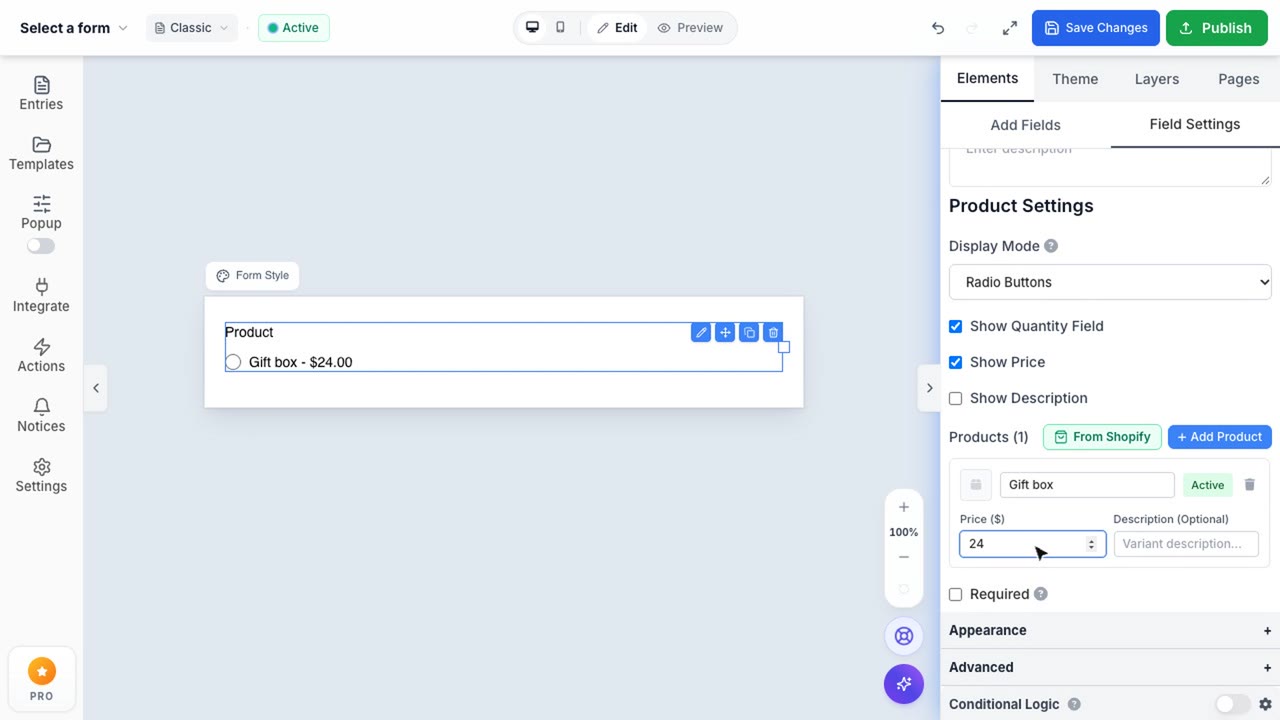Screen dimensions: 1280x720
Task: Open Conditional Logic settings gear
Action: tap(1265, 704)
